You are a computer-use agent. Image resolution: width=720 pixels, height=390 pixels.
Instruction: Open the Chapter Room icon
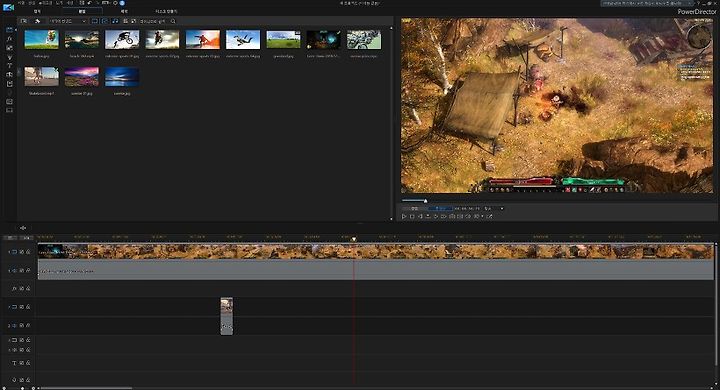(x=9, y=102)
